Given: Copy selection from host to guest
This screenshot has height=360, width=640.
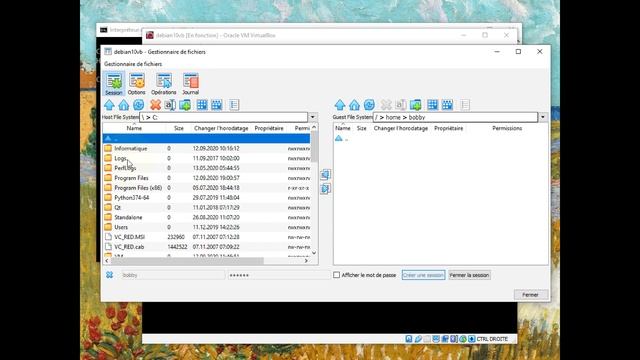Looking at the screenshot, I should (x=325, y=189).
